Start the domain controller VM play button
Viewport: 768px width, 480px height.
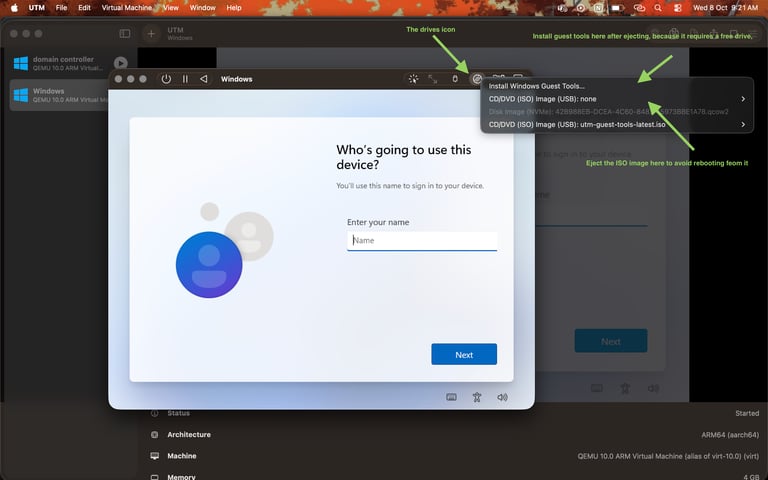point(120,63)
